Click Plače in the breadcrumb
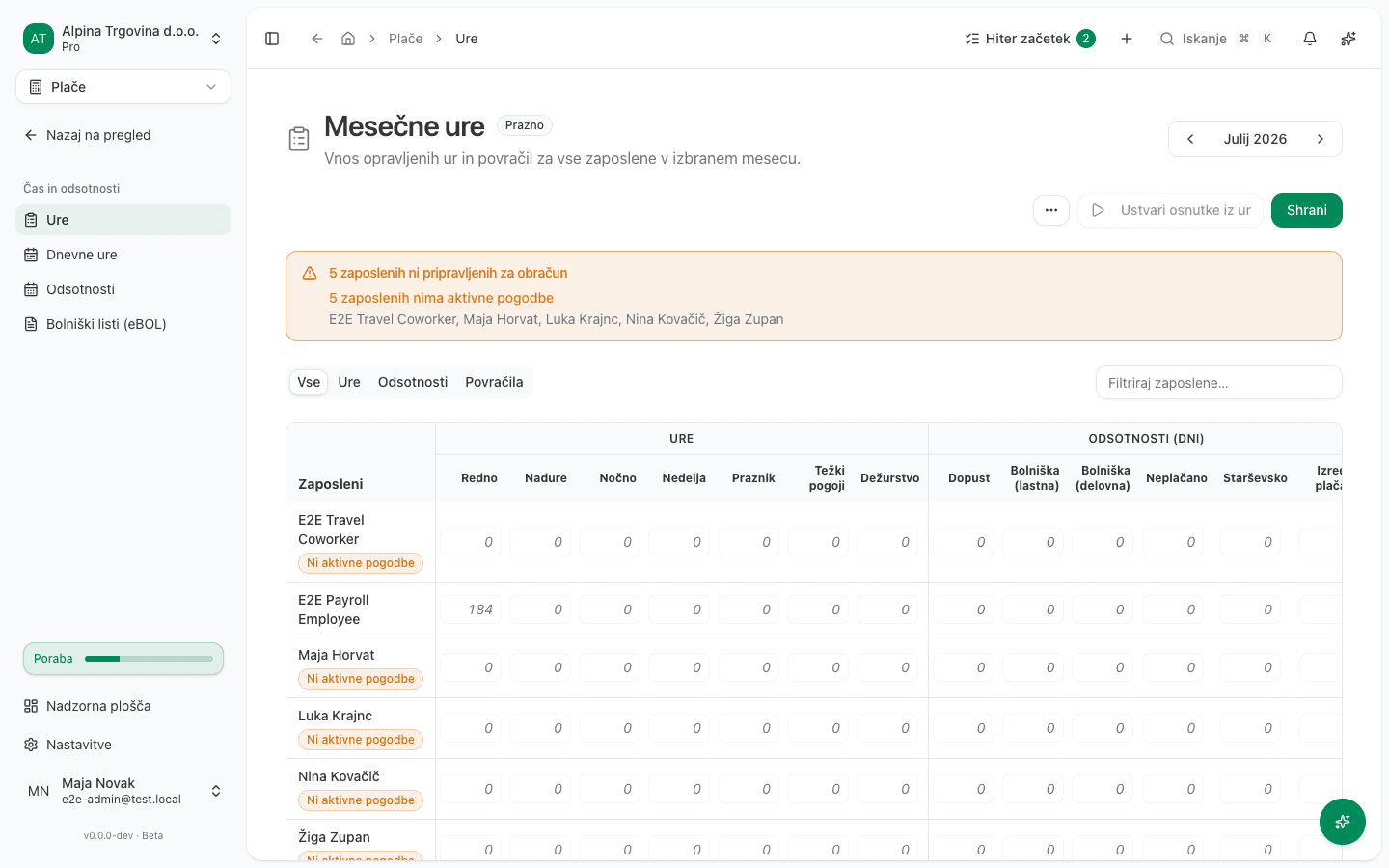 point(406,39)
